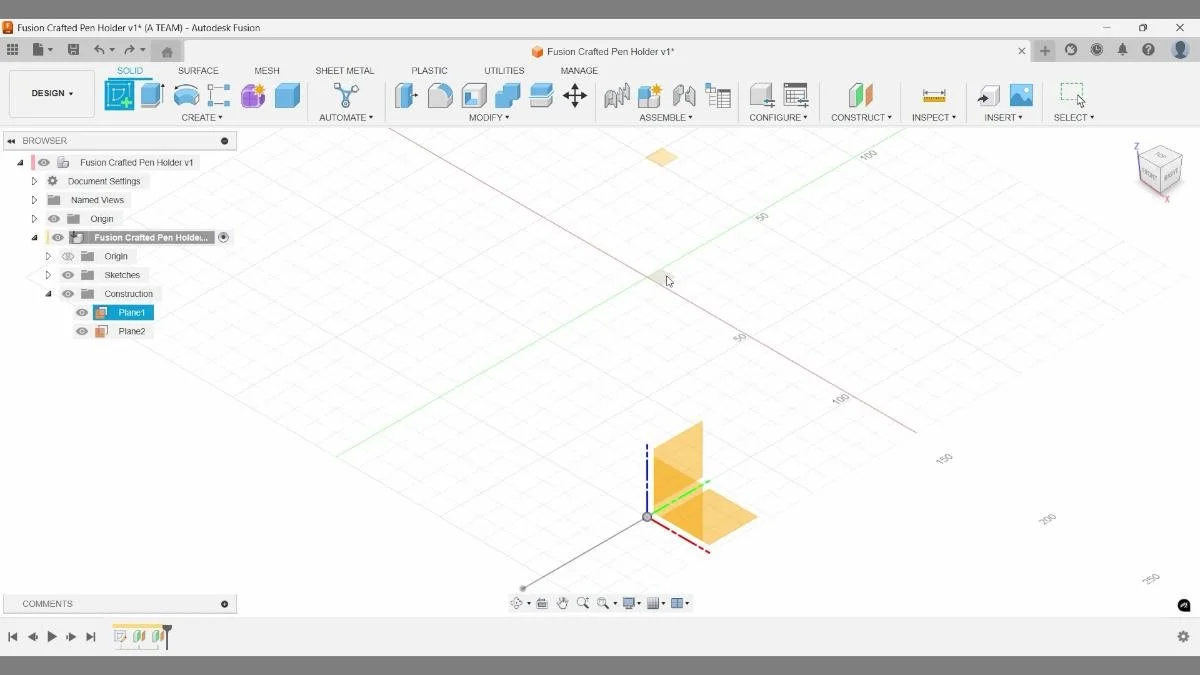Add a new document tab
Image resolution: width=1200 pixels, height=675 pixels.
[1045, 50]
